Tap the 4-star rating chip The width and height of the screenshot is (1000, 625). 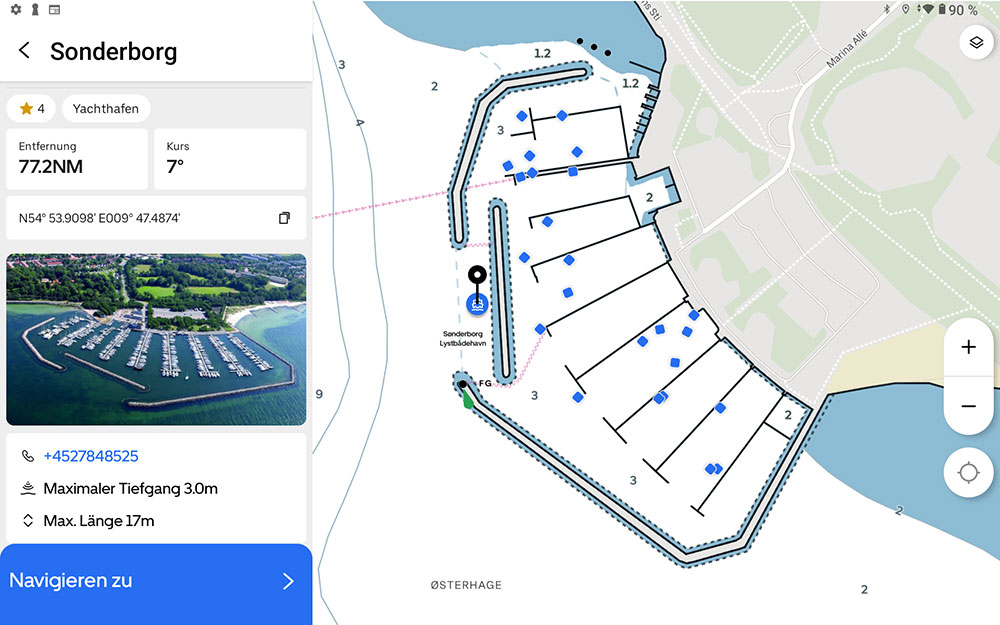click(x=31, y=108)
